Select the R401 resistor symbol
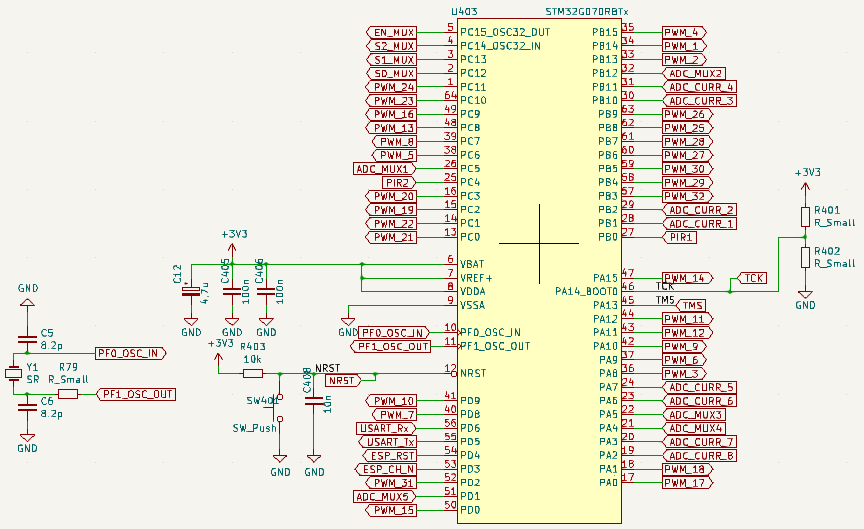 click(x=805, y=217)
